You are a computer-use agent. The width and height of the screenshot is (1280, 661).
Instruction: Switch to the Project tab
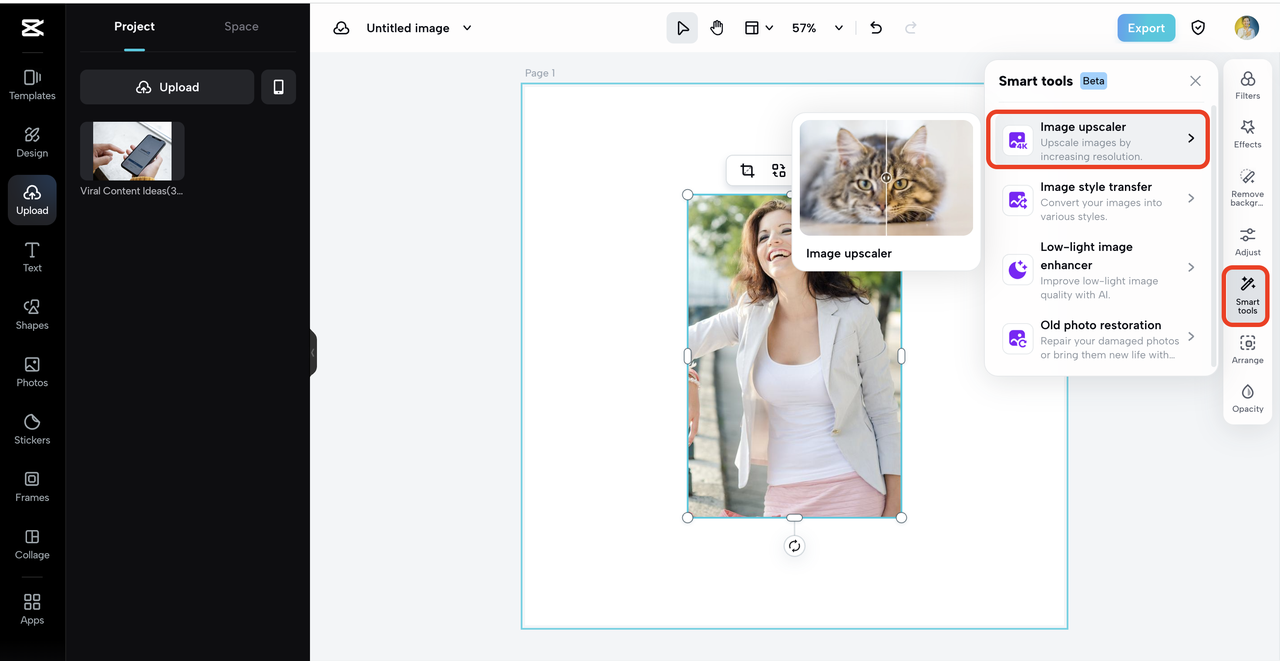134,27
